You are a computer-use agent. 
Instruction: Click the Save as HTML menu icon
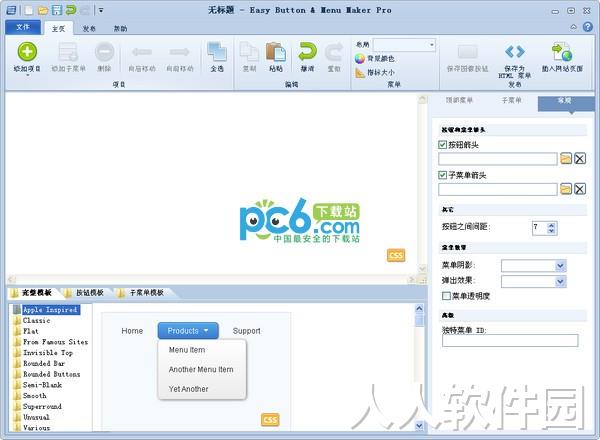pos(515,52)
